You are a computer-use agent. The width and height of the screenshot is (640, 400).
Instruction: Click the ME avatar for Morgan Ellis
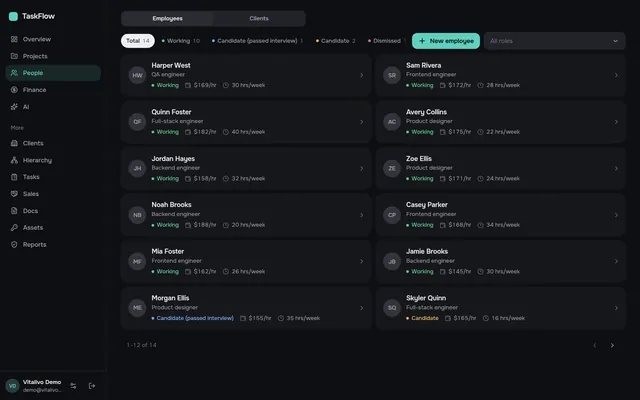[137, 308]
